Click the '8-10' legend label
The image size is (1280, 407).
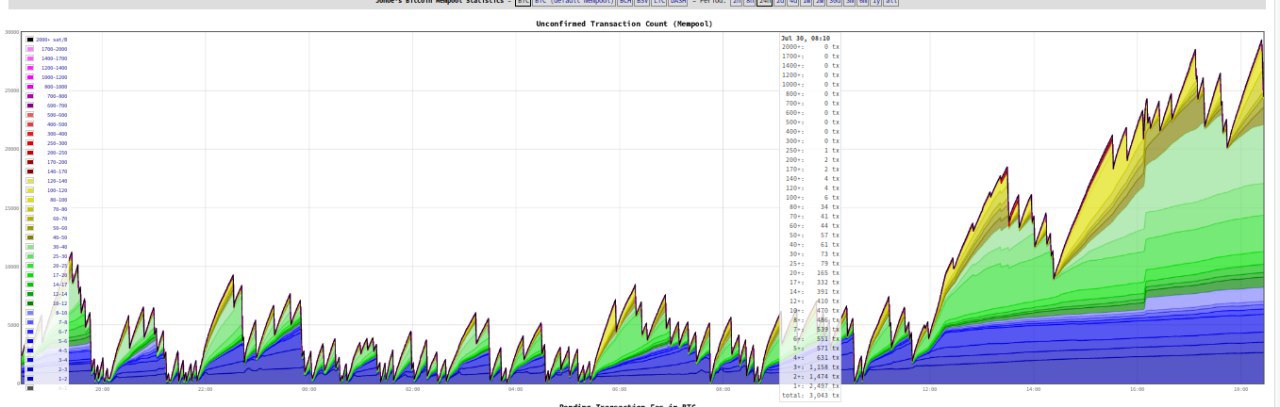[x=62, y=313]
